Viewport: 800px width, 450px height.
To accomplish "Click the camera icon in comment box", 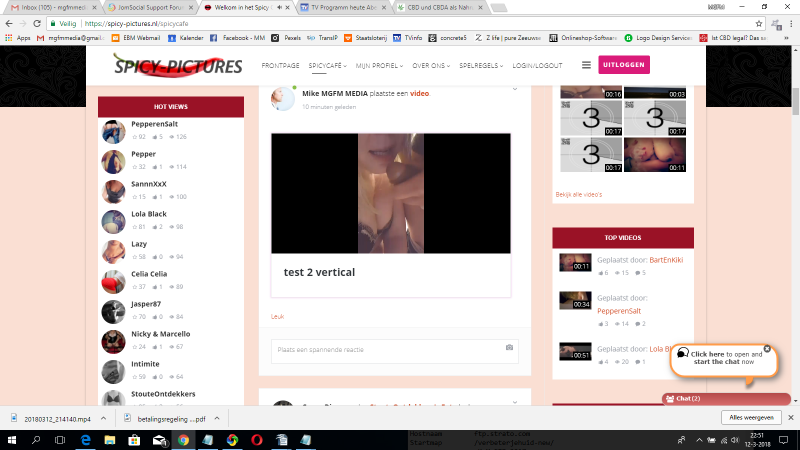I will (509, 347).
